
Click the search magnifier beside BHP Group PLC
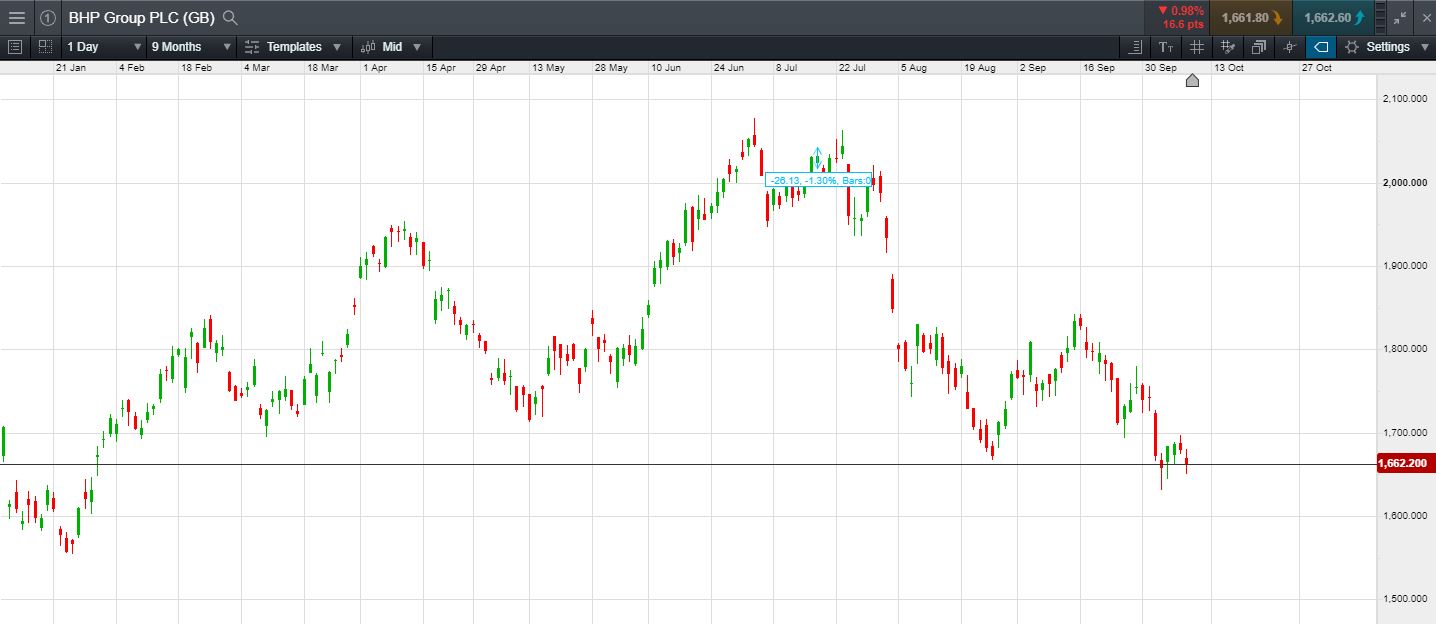[x=230, y=17]
